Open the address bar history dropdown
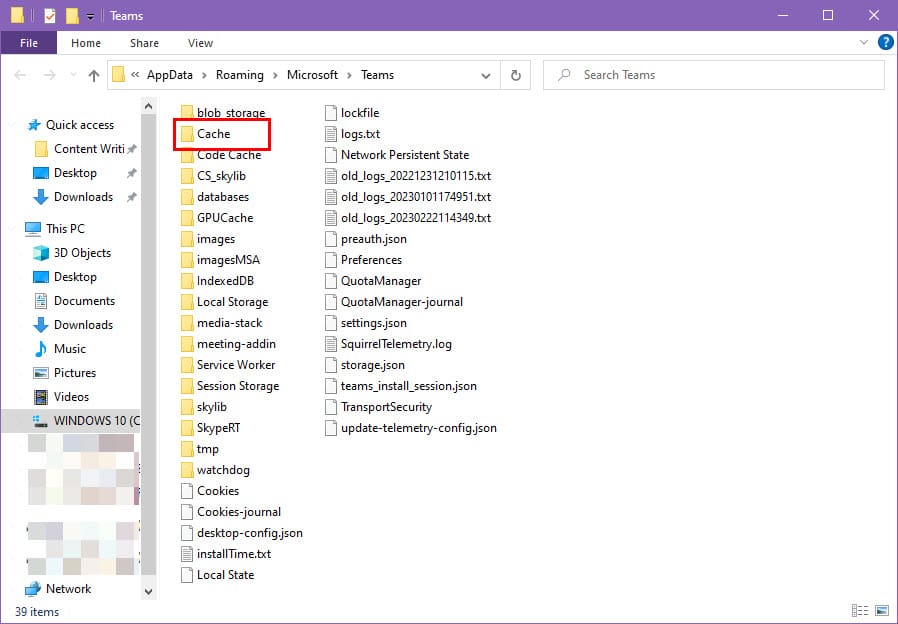 click(x=486, y=75)
